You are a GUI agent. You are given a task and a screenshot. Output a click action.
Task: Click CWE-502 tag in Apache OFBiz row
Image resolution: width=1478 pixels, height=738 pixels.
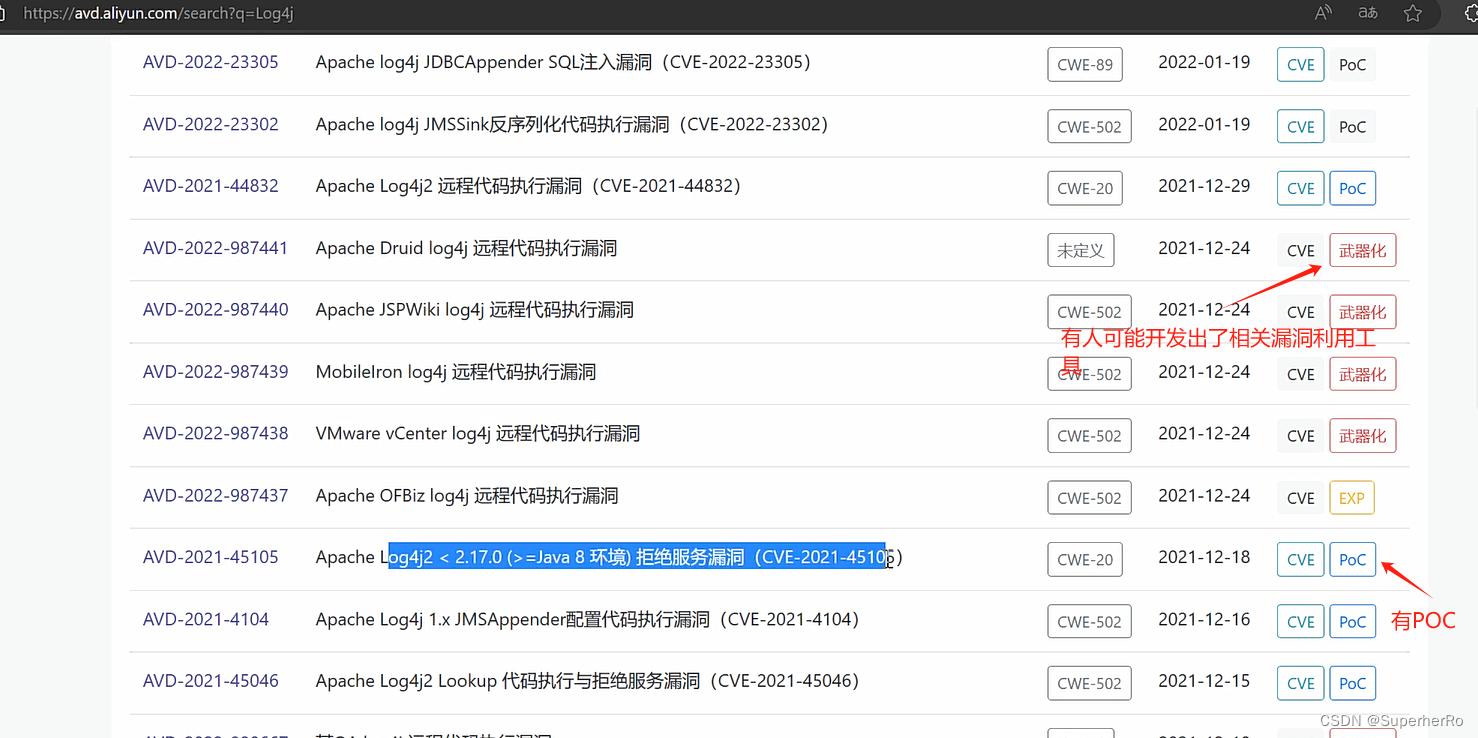(1089, 498)
